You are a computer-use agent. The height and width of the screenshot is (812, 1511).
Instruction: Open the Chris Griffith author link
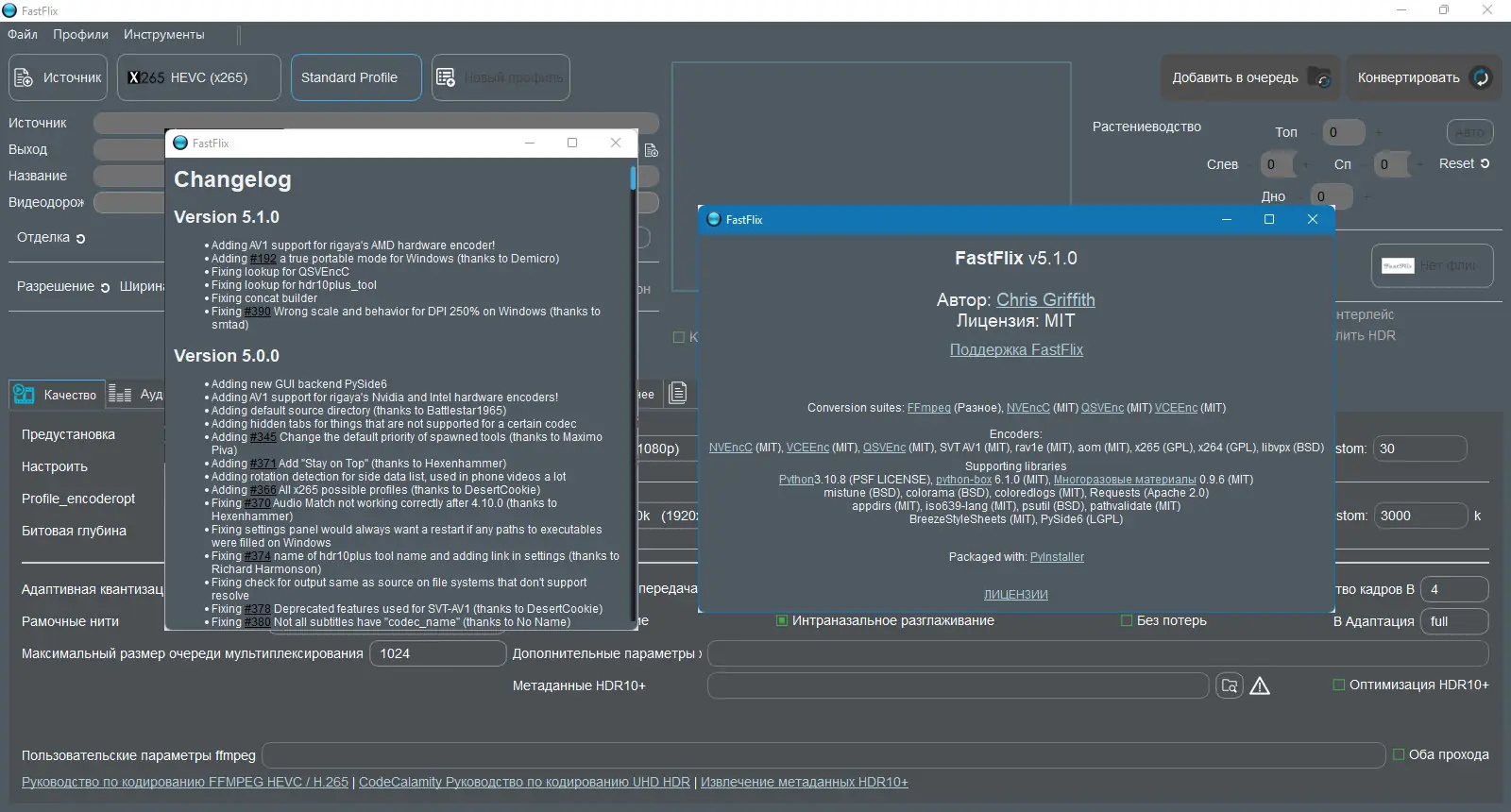pyautogui.click(x=1045, y=299)
